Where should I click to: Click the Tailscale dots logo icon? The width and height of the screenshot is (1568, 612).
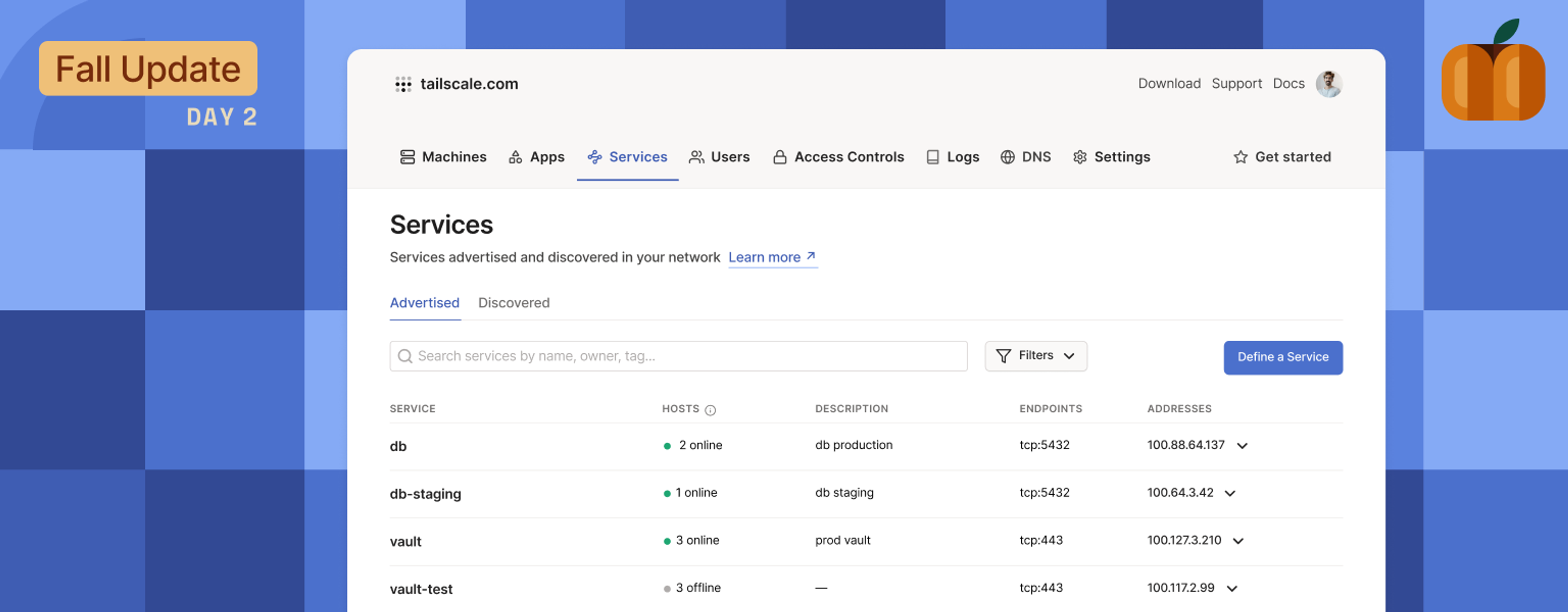click(x=403, y=84)
